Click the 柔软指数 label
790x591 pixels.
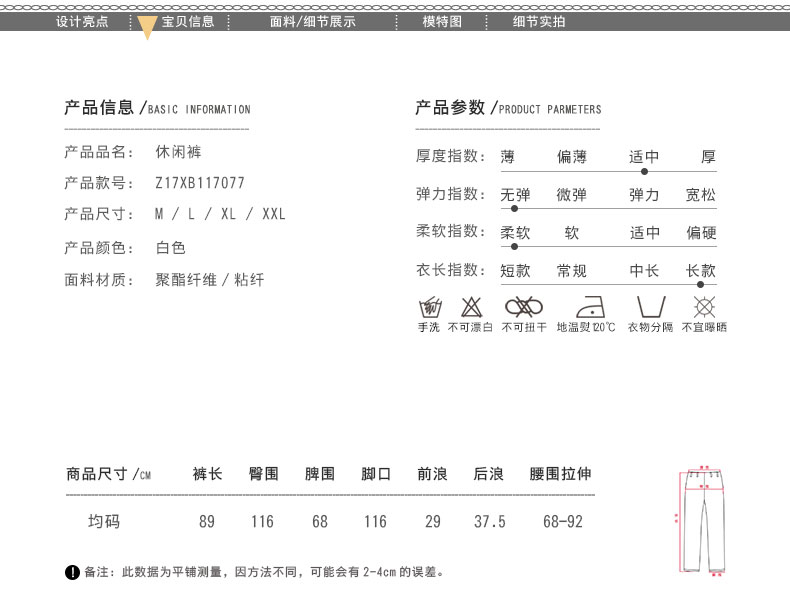[x=450, y=231]
